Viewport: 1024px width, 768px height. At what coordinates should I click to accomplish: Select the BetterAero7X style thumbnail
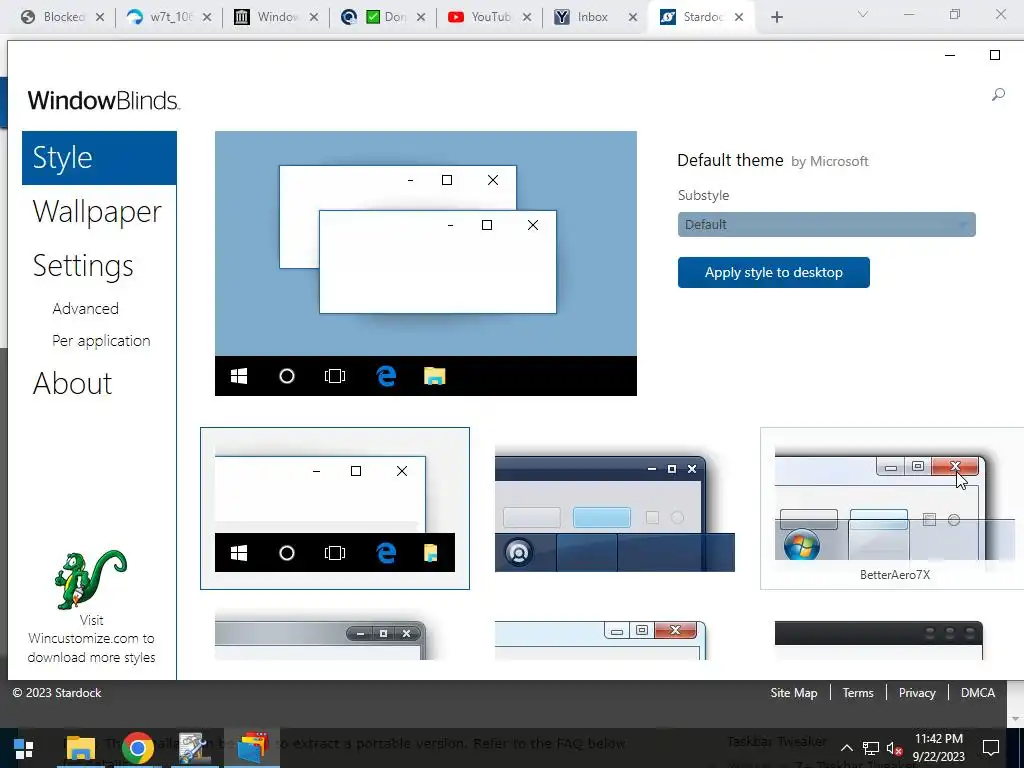(892, 509)
